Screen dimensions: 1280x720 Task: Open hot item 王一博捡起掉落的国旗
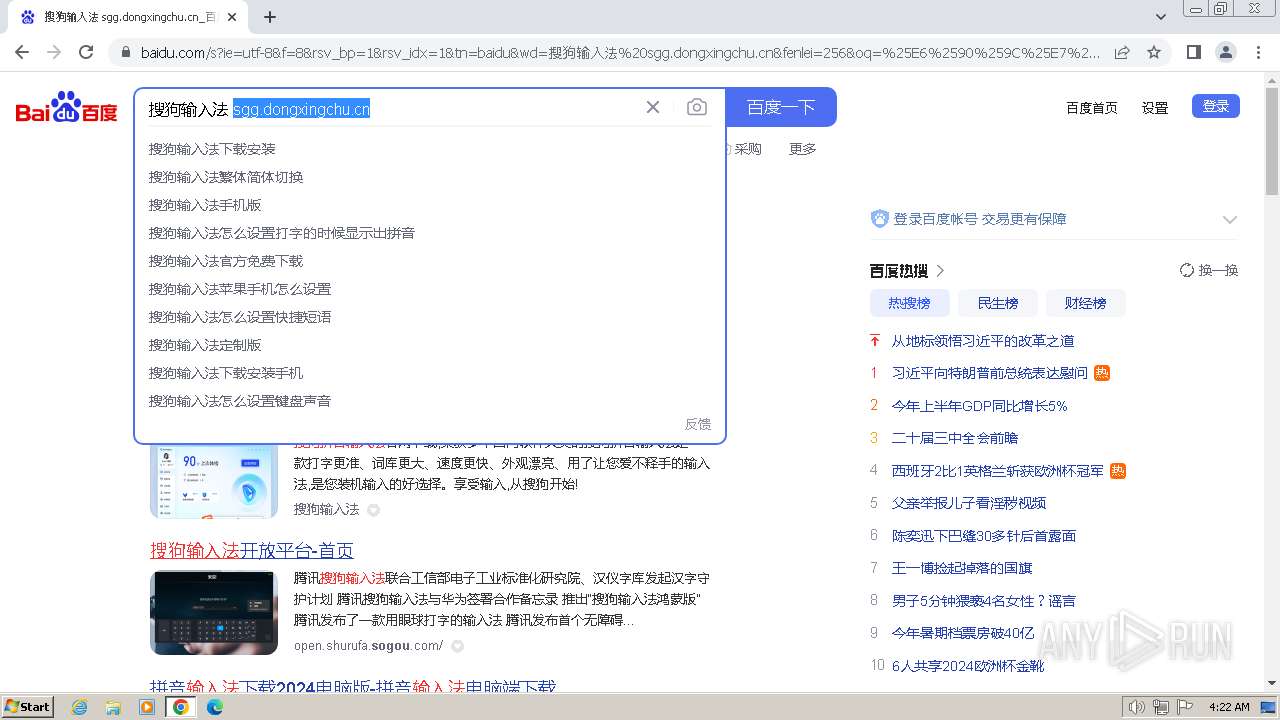962,568
